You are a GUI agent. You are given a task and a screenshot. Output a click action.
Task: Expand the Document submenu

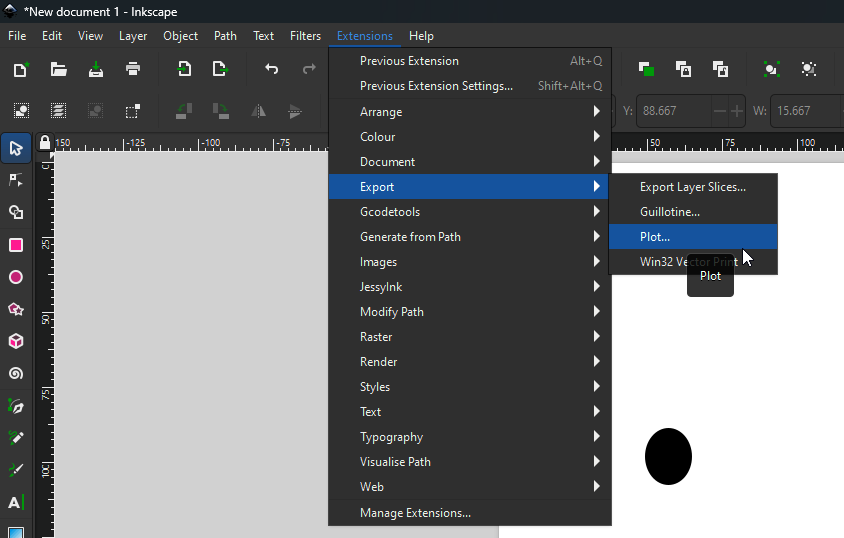click(x=469, y=161)
